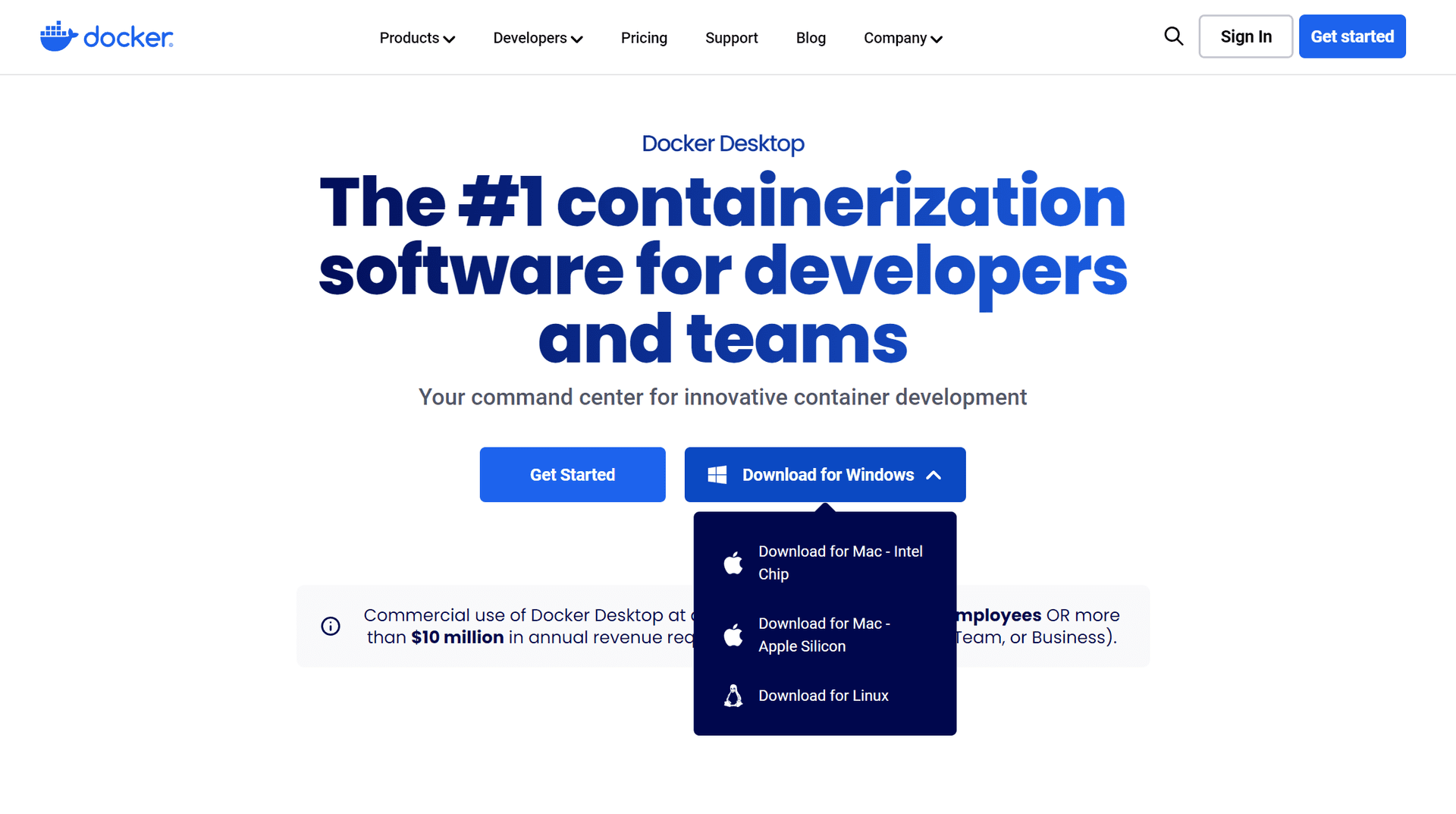Click the info circle icon in notice

331,626
